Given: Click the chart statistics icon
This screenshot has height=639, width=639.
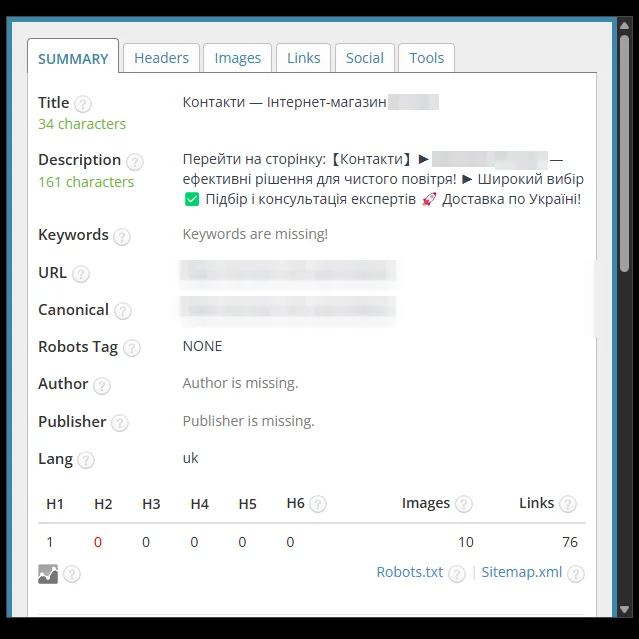Looking at the screenshot, I should [48, 574].
